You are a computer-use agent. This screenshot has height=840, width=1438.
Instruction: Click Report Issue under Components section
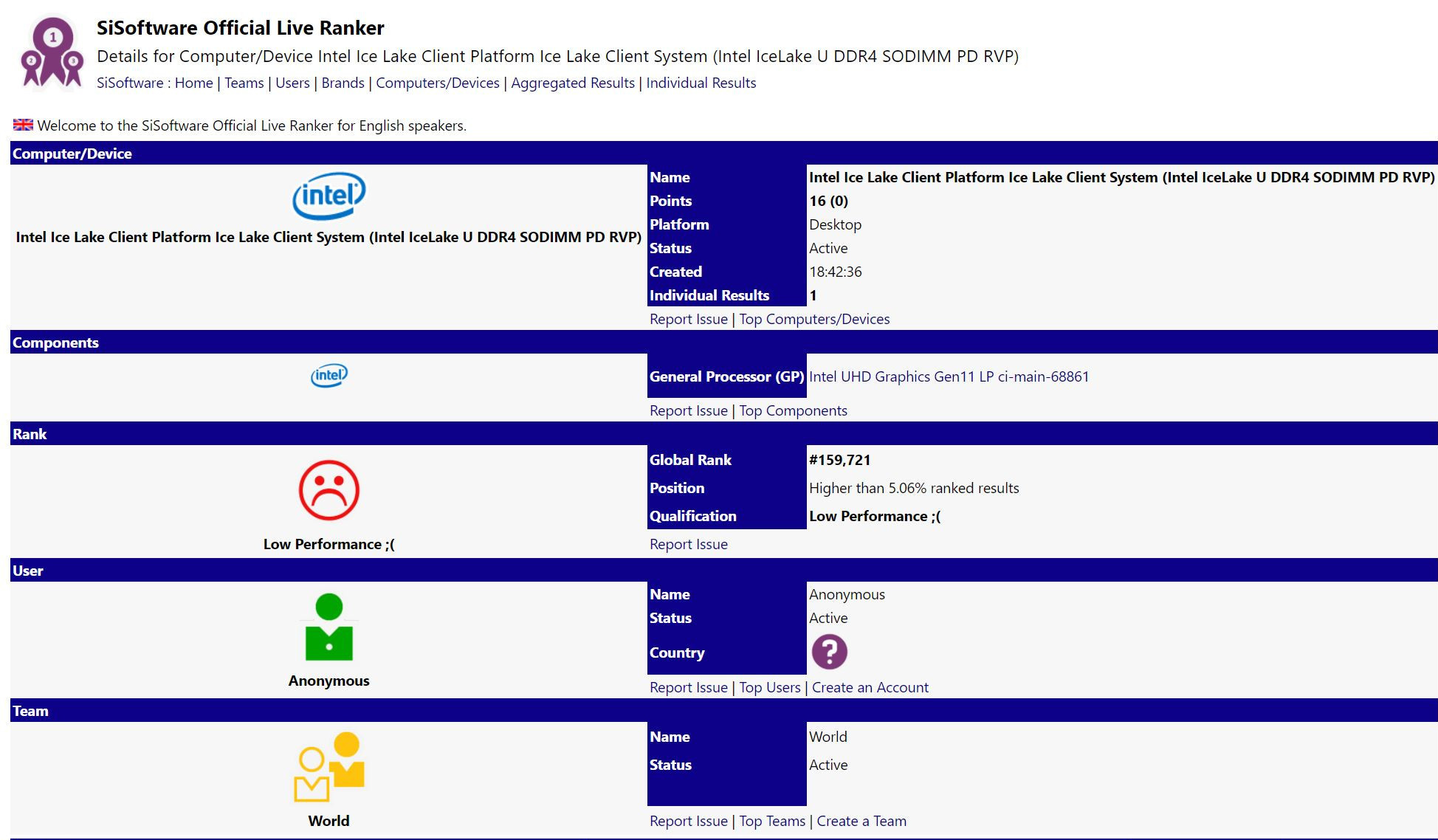pos(689,410)
